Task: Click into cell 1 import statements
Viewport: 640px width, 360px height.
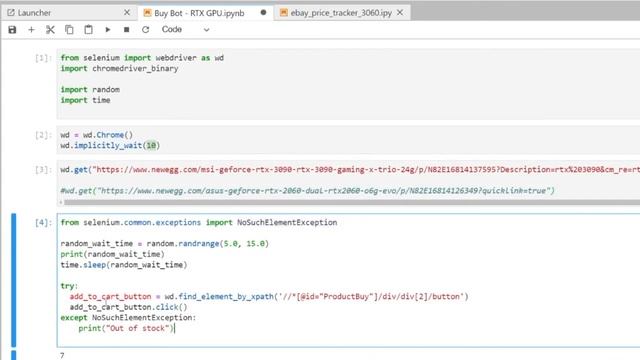Action: coord(348,84)
